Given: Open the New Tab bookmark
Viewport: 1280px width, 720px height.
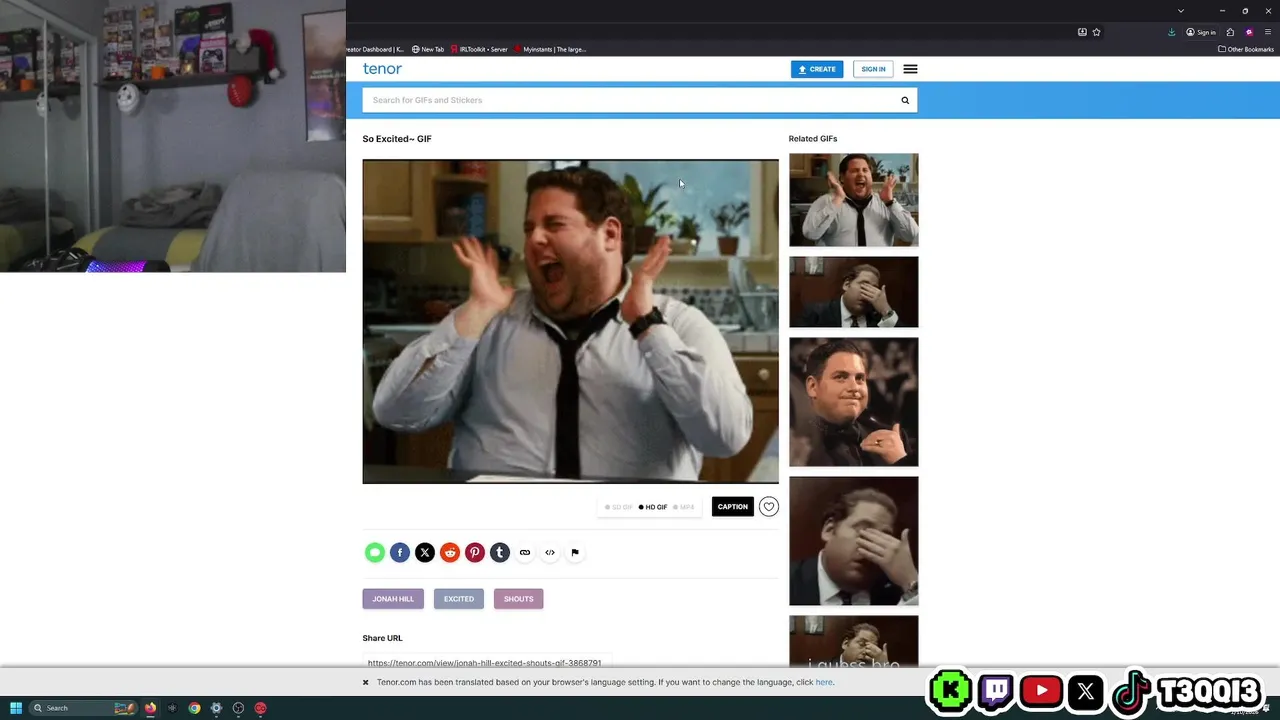Looking at the screenshot, I should tap(428, 49).
